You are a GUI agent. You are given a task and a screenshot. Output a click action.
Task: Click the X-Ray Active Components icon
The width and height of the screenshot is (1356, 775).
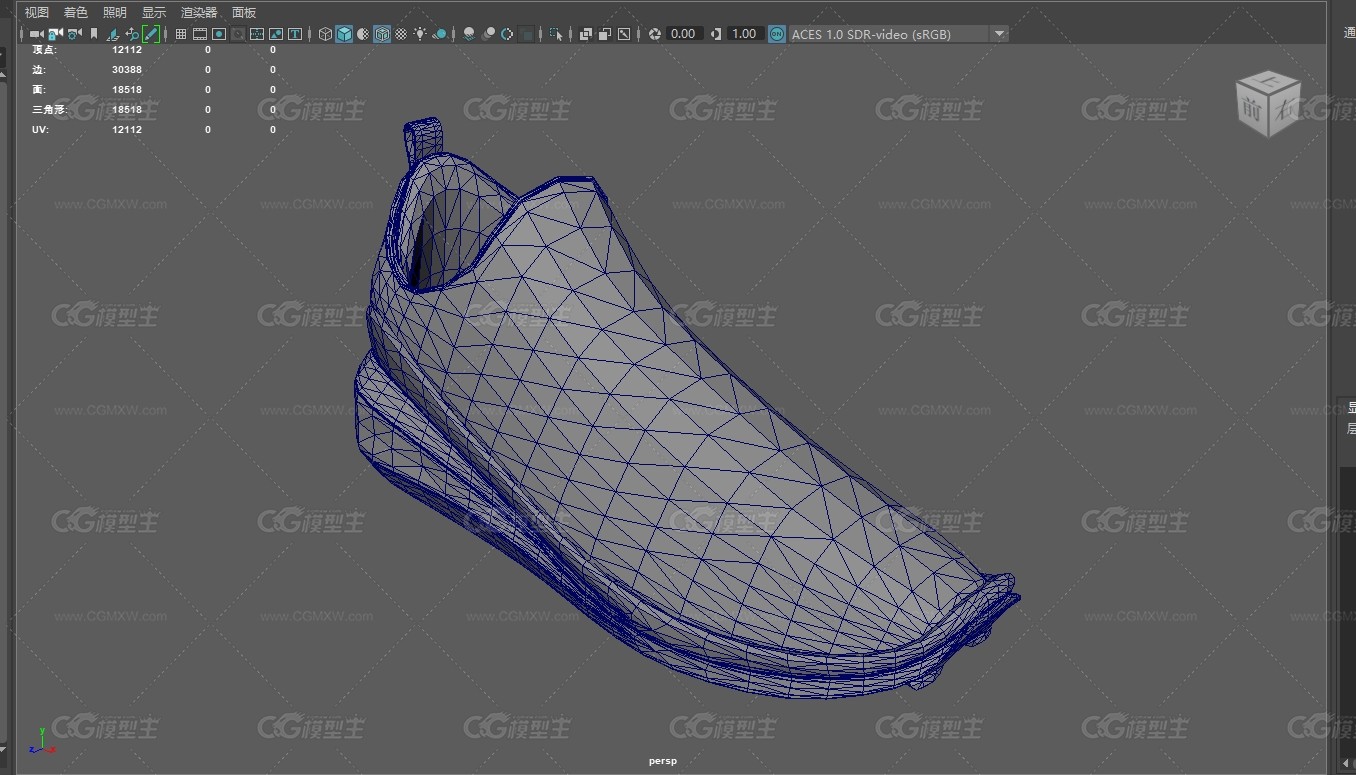(x=604, y=34)
